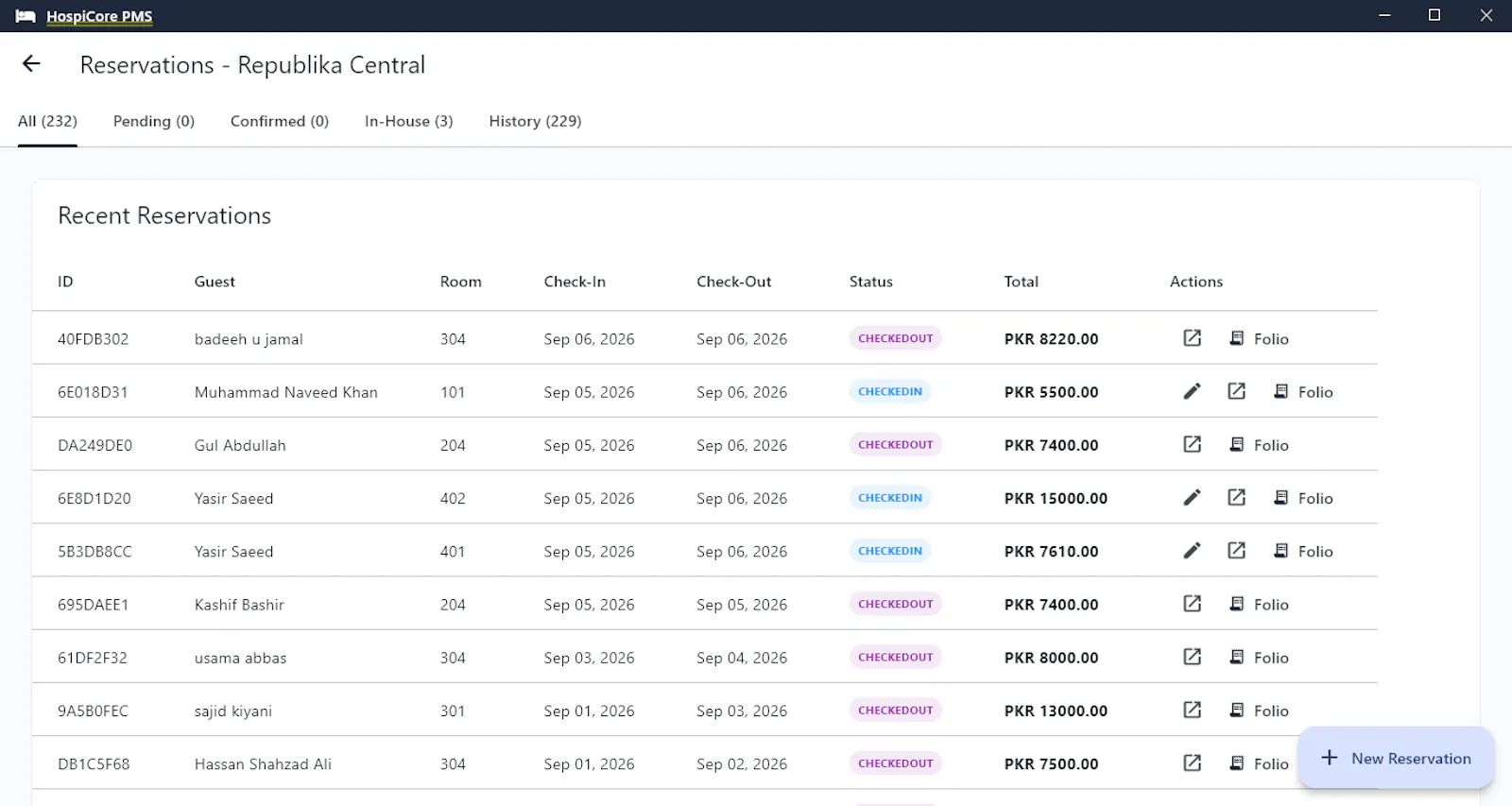Open details for Kashif Bashir's reservation
1512x806 pixels.
tap(1193, 604)
